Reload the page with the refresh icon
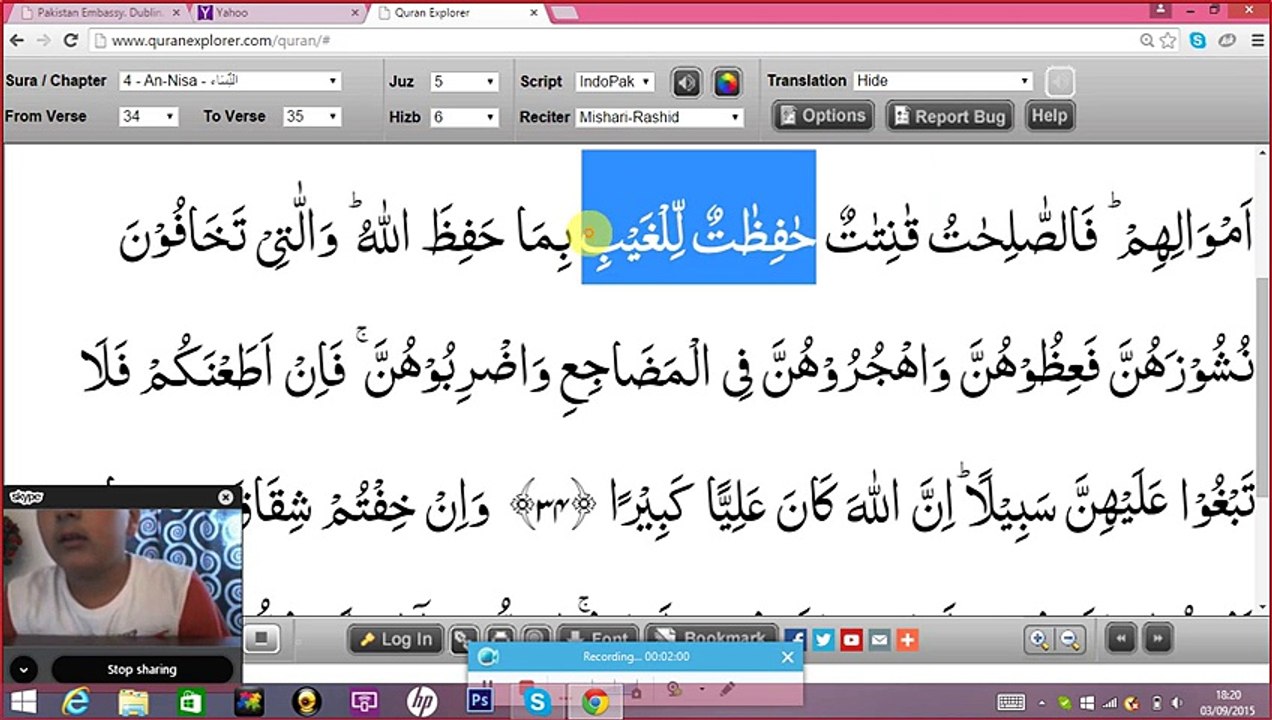This screenshot has width=1272, height=720. (x=71, y=41)
